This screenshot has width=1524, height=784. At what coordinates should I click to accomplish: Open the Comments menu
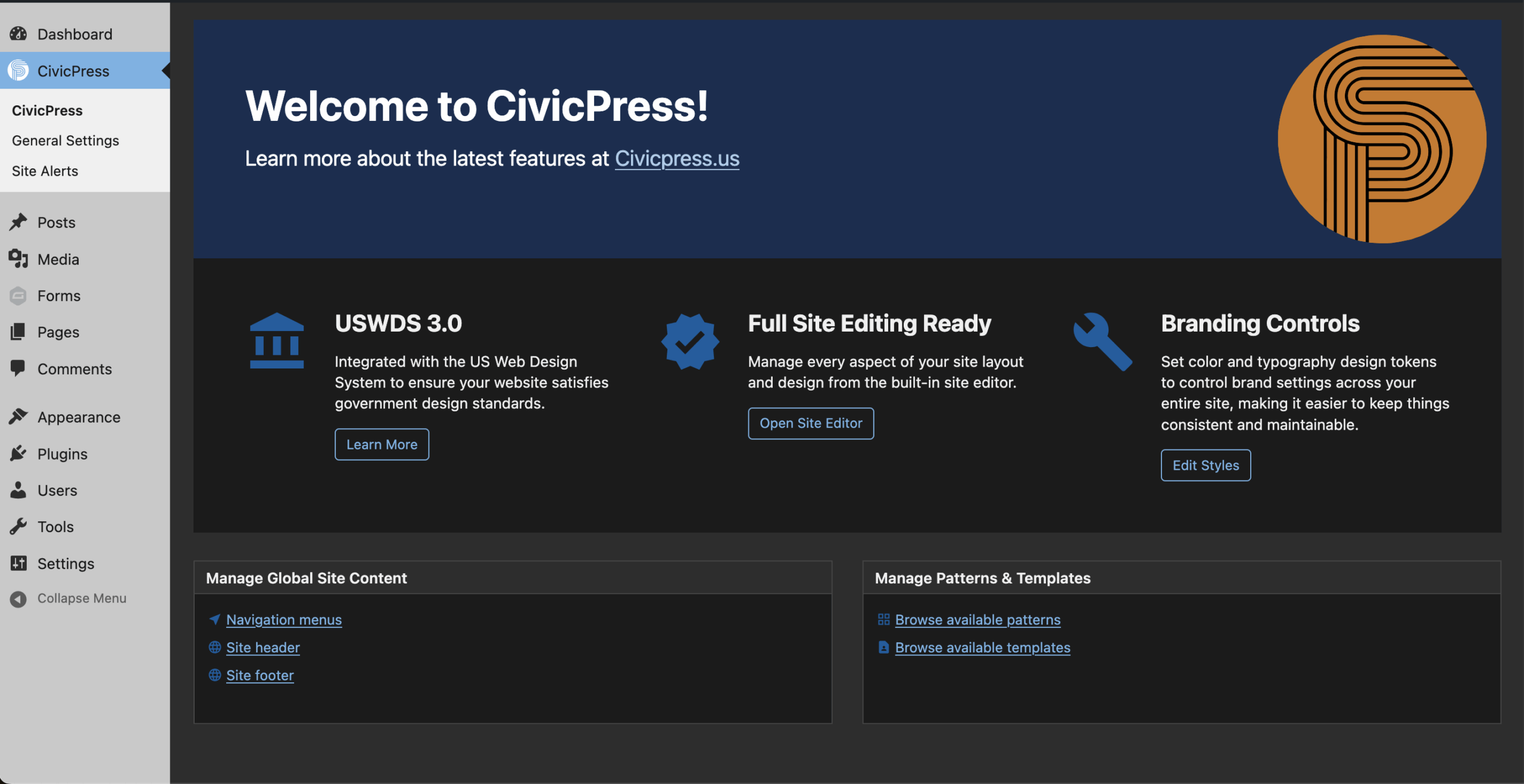85,368
